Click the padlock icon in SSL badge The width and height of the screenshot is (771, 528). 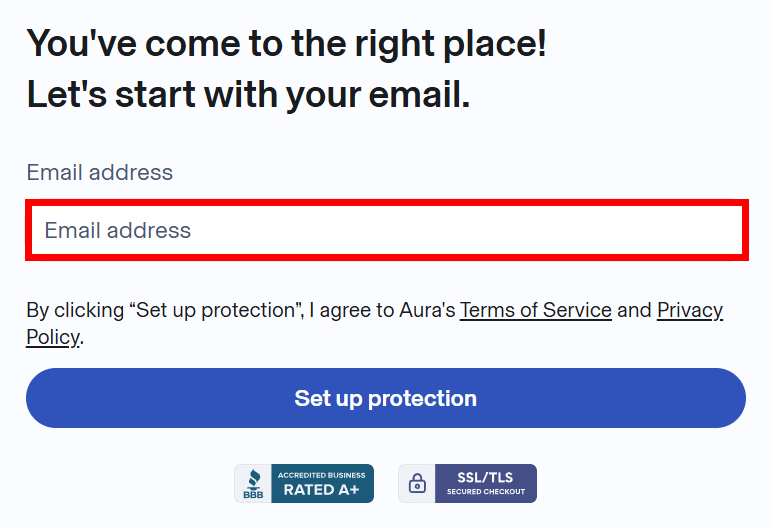pyautogui.click(x=417, y=484)
